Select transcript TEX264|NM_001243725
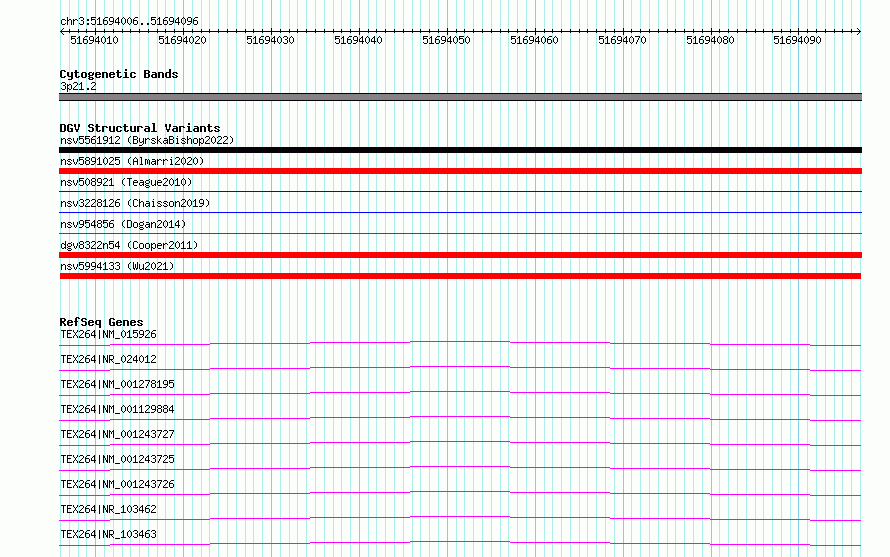The width and height of the screenshot is (890, 557). pyautogui.click(x=117, y=459)
